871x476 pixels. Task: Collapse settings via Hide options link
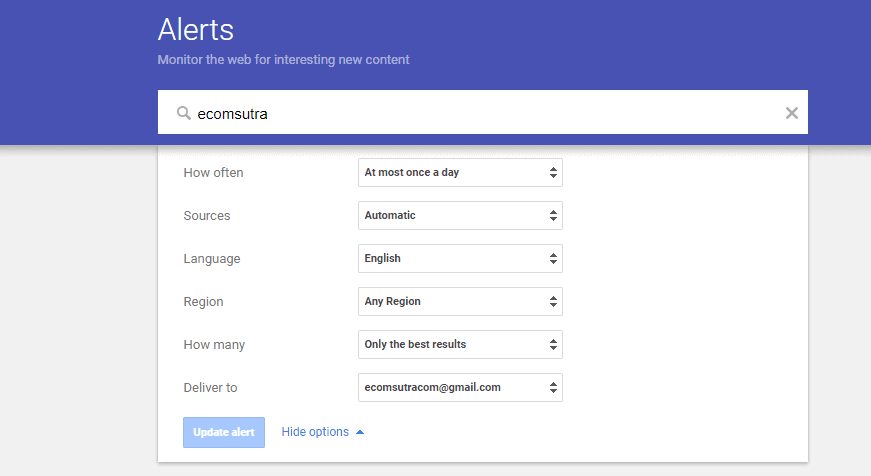click(315, 432)
